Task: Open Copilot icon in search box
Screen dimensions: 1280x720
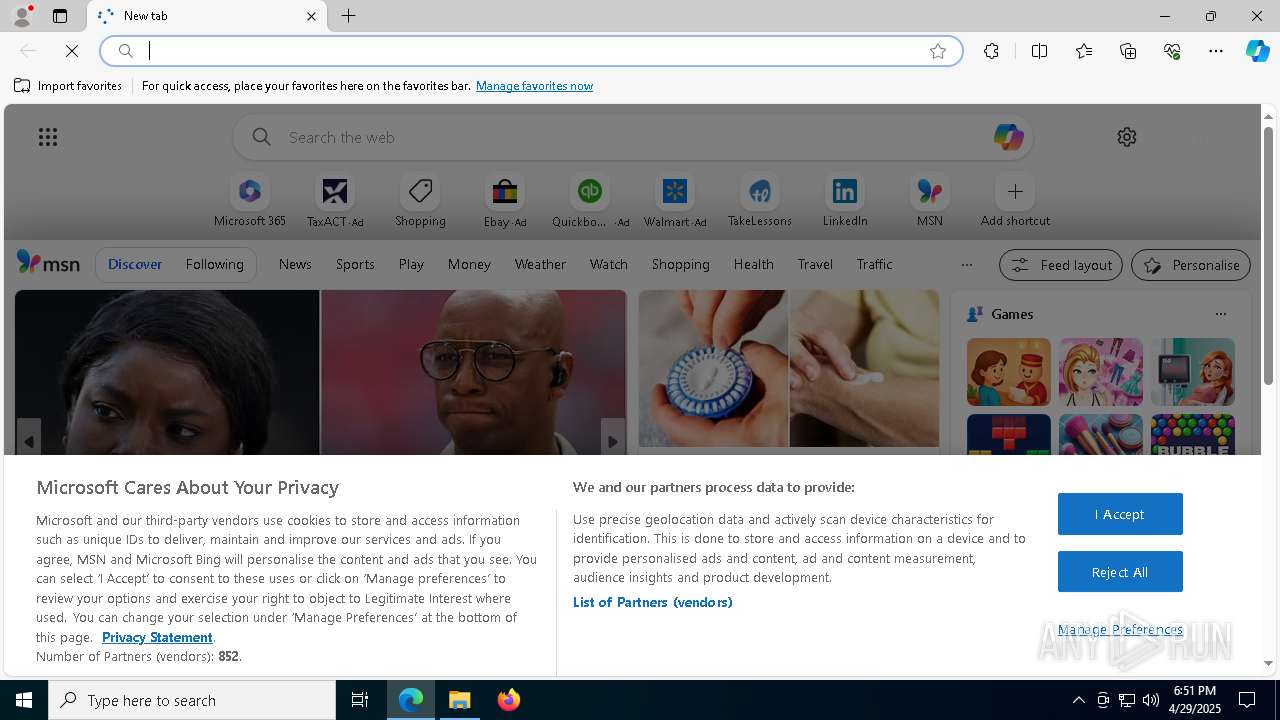Action: point(1008,137)
